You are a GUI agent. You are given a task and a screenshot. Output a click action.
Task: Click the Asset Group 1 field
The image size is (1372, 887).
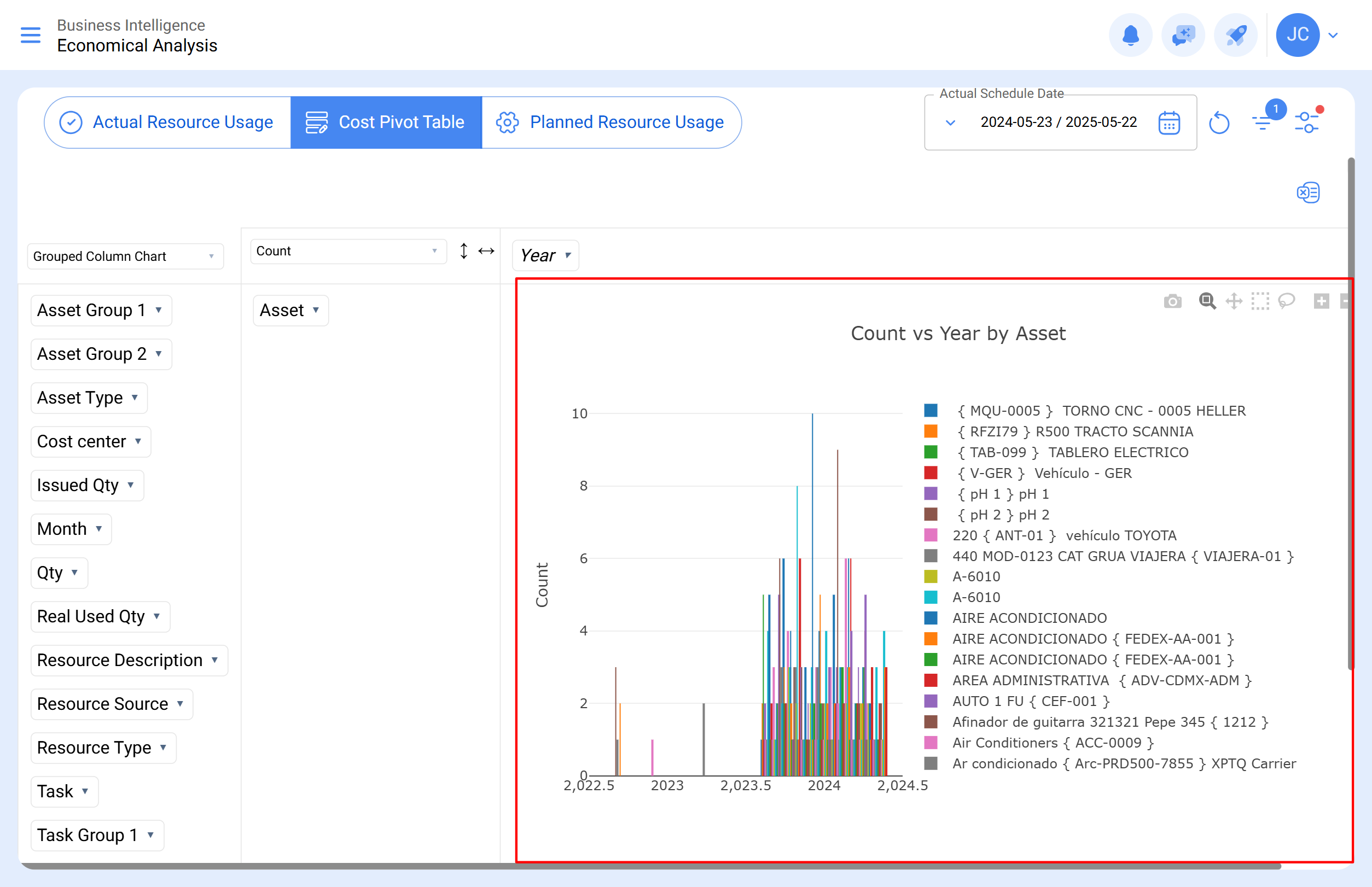tap(101, 311)
